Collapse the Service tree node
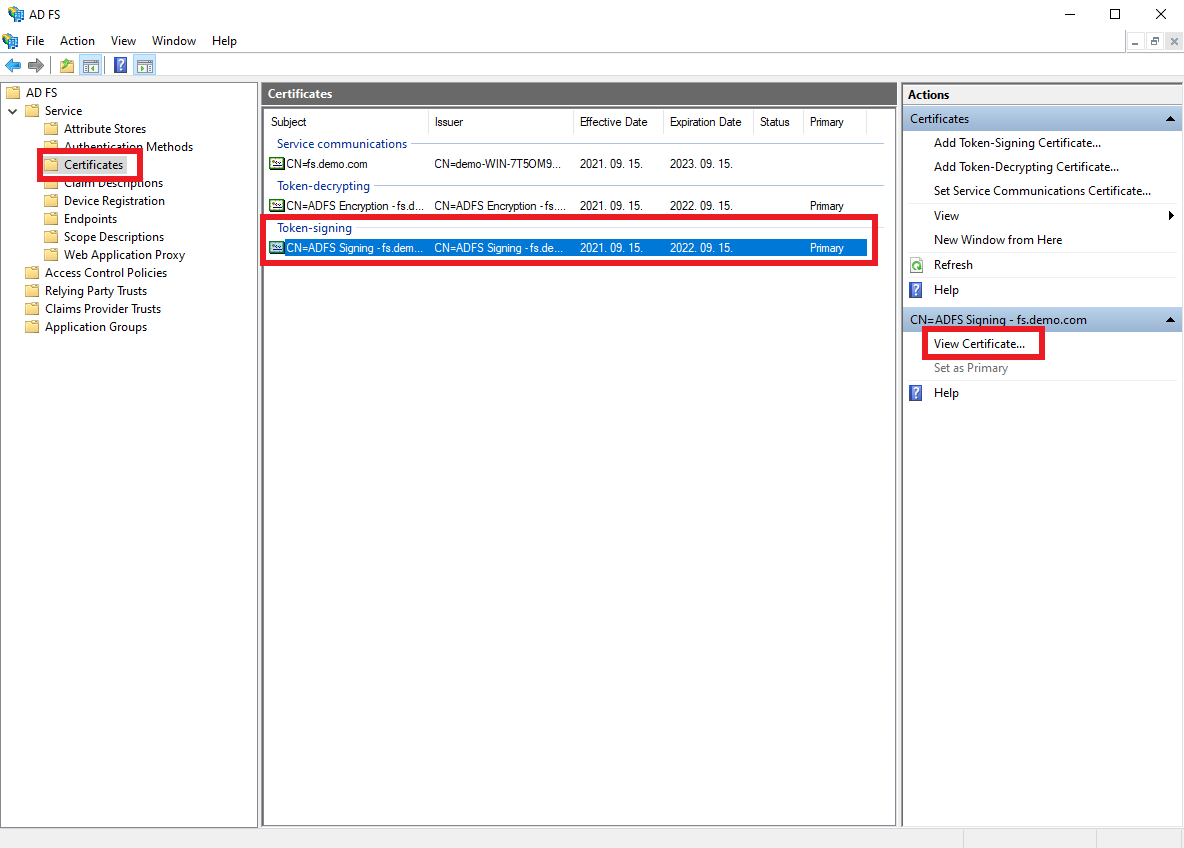Viewport: 1184px width, 848px height. pyautogui.click(x=13, y=111)
